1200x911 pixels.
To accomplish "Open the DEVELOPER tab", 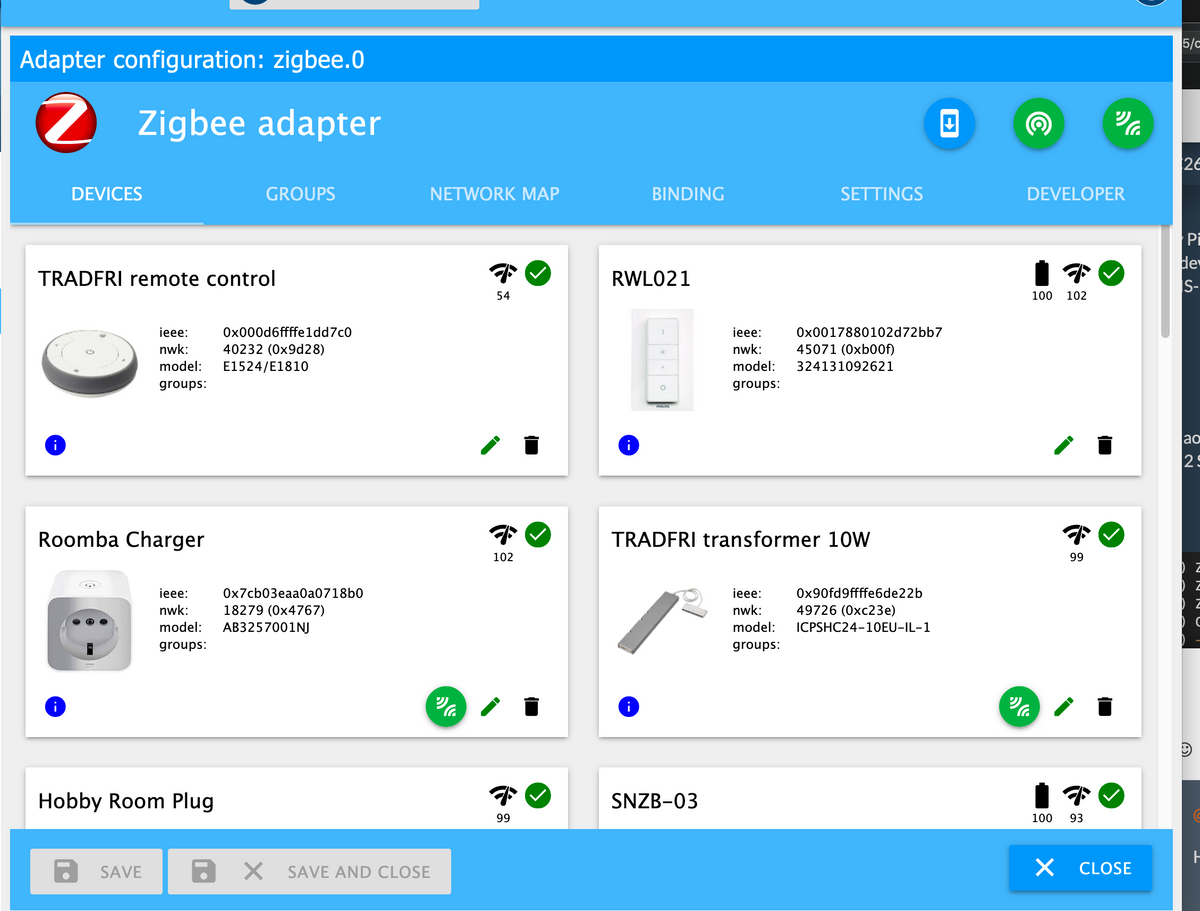I will tap(1076, 194).
